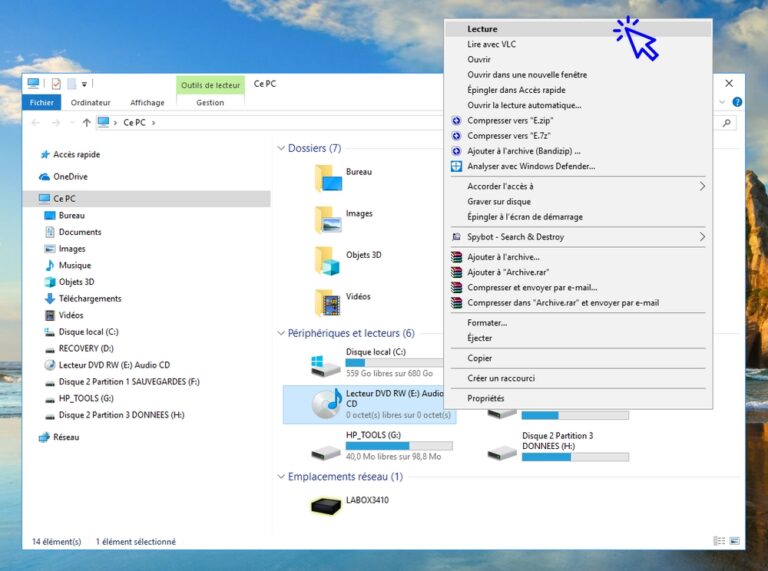The height and width of the screenshot is (571, 768).
Task: Collapse the Emplacements réseau group
Action: [281, 477]
